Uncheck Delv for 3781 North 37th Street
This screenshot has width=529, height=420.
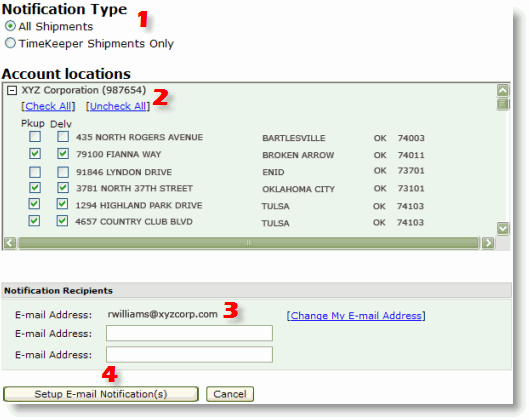[63, 188]
